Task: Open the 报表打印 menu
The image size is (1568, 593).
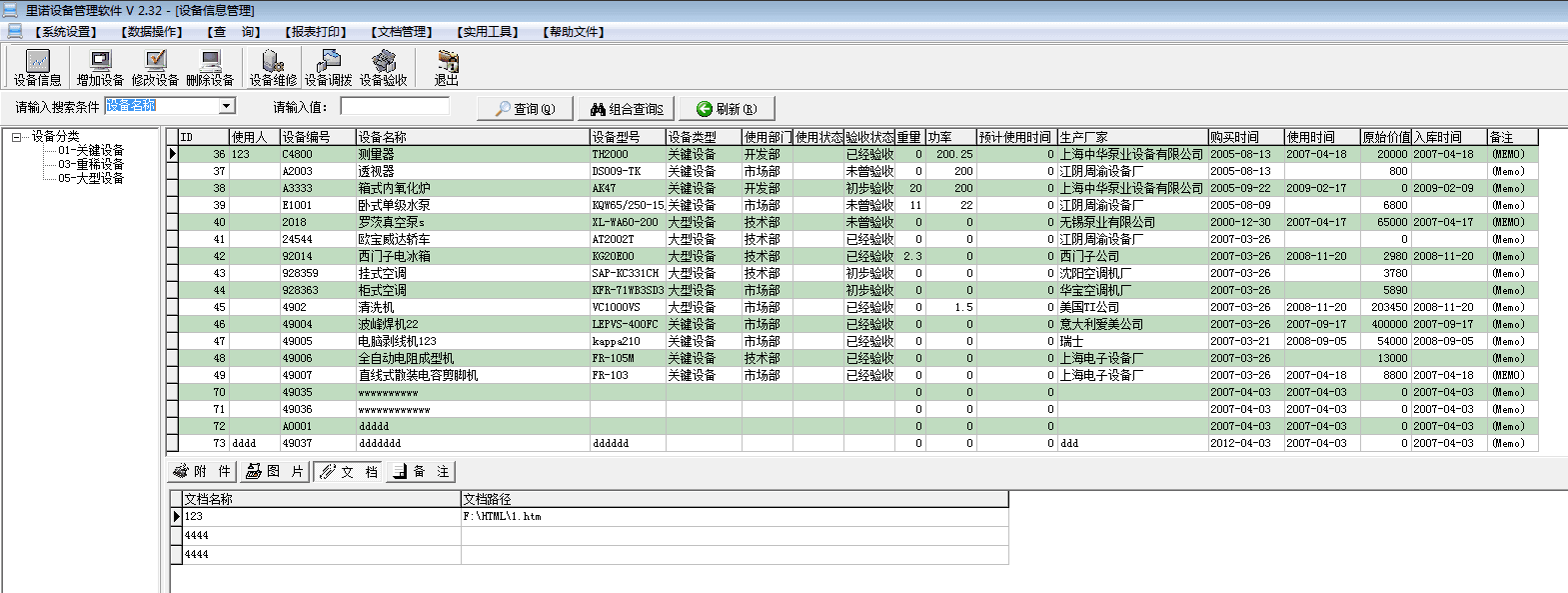Action: [x=316, y=32]
